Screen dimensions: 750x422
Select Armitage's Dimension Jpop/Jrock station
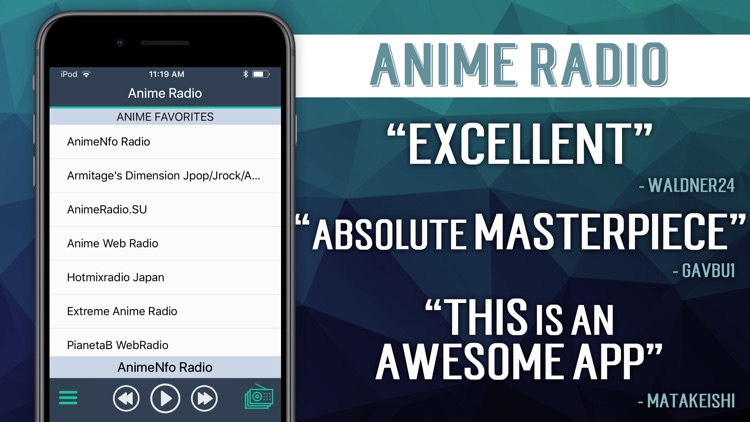[165, 176]
